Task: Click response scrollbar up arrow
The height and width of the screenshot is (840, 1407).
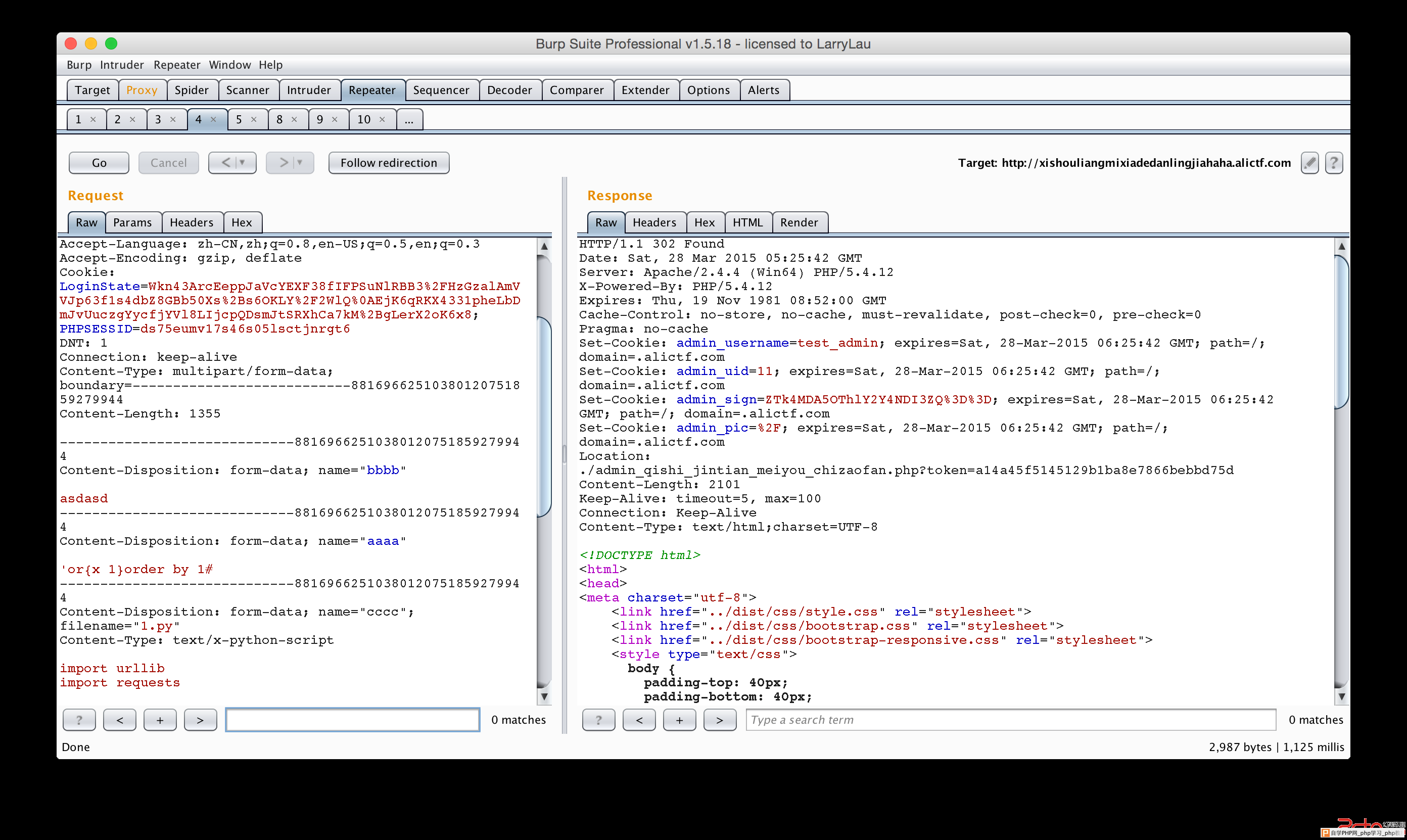Action: tap(1341, 246)
